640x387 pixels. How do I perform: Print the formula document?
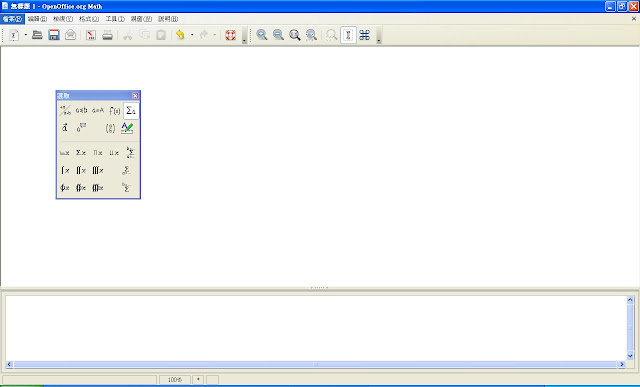[107, 35]
